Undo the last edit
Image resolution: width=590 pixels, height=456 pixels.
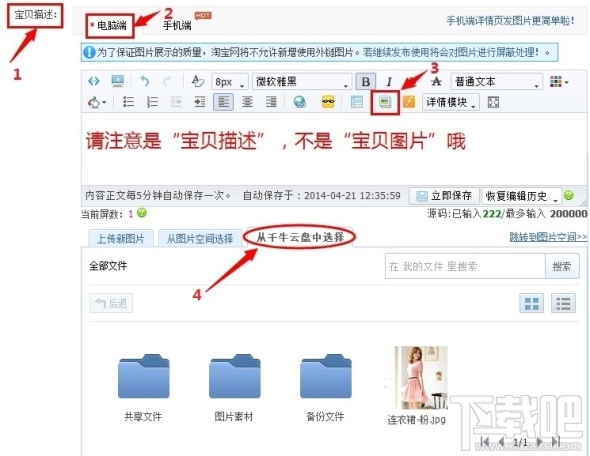click(145, 81)
